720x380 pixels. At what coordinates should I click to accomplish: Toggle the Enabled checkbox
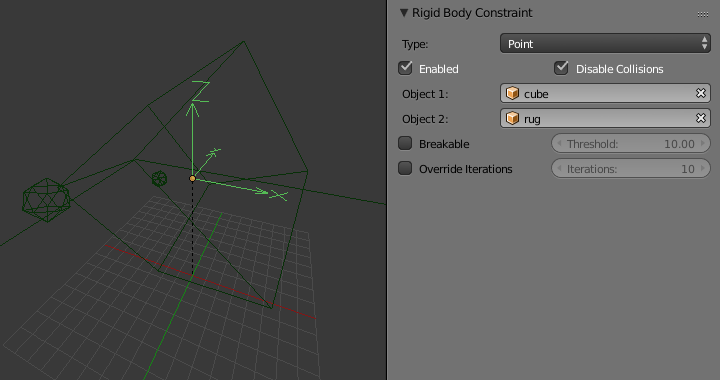click(405, 68)
